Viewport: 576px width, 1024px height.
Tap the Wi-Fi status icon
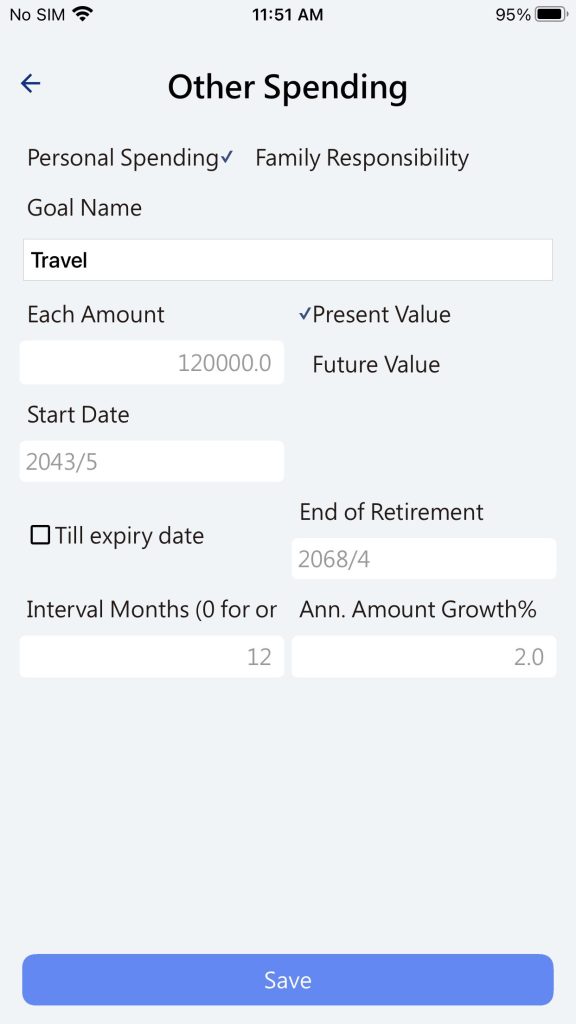(83, 14)
